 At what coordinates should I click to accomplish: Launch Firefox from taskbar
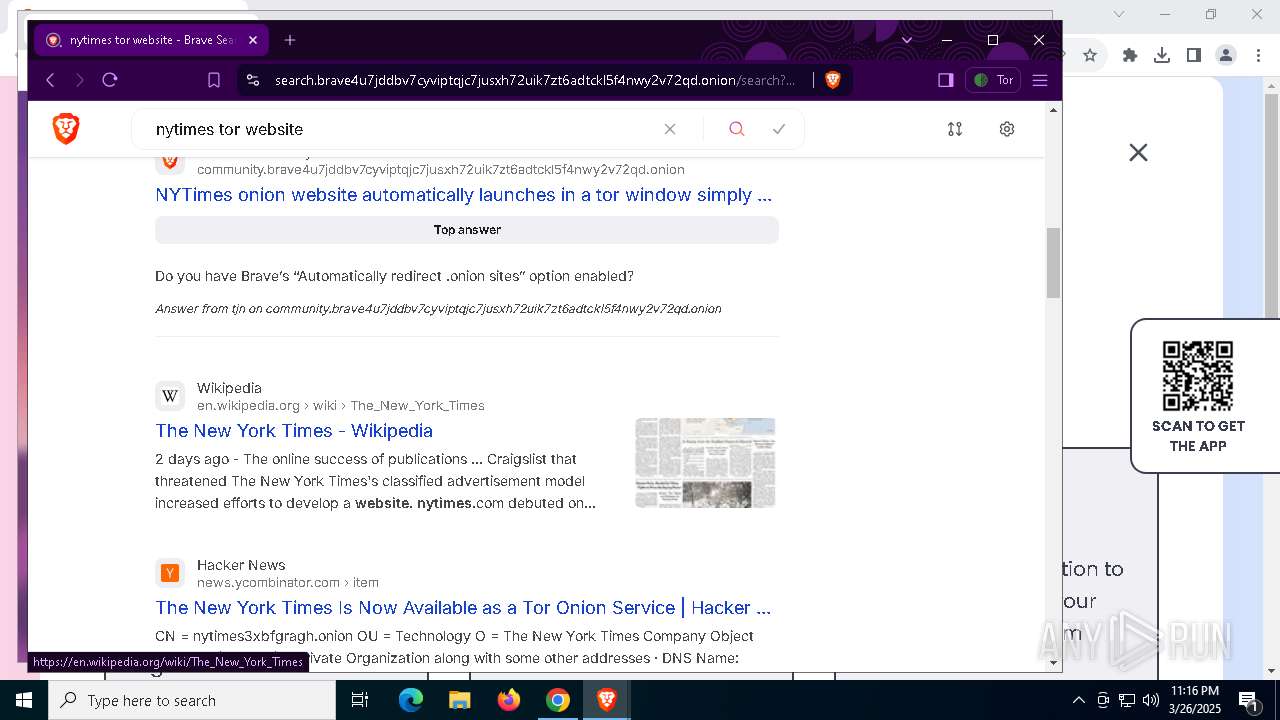tap(509, 700)
